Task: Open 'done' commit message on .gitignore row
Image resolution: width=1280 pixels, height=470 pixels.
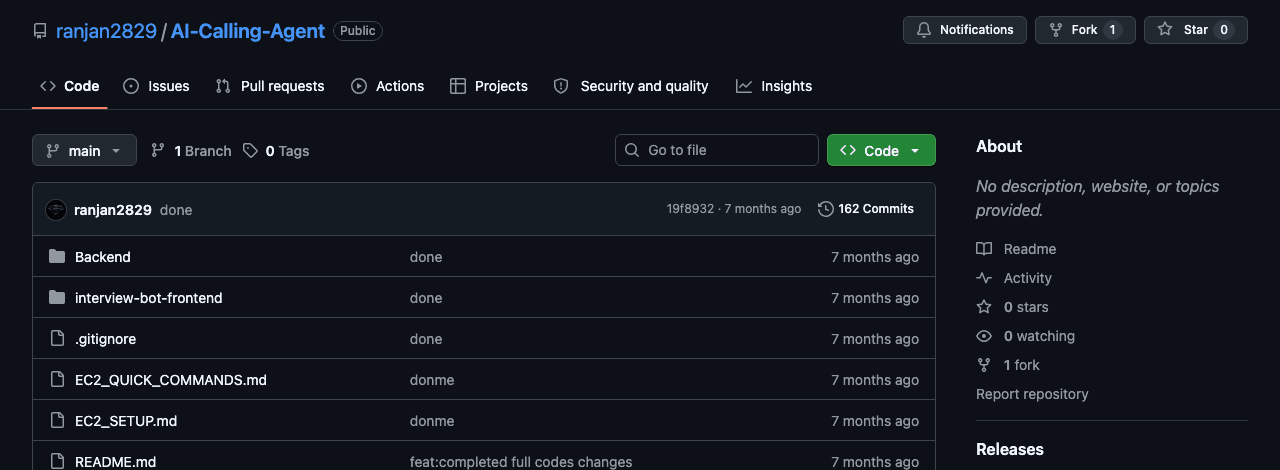Action: coord(426,339)
